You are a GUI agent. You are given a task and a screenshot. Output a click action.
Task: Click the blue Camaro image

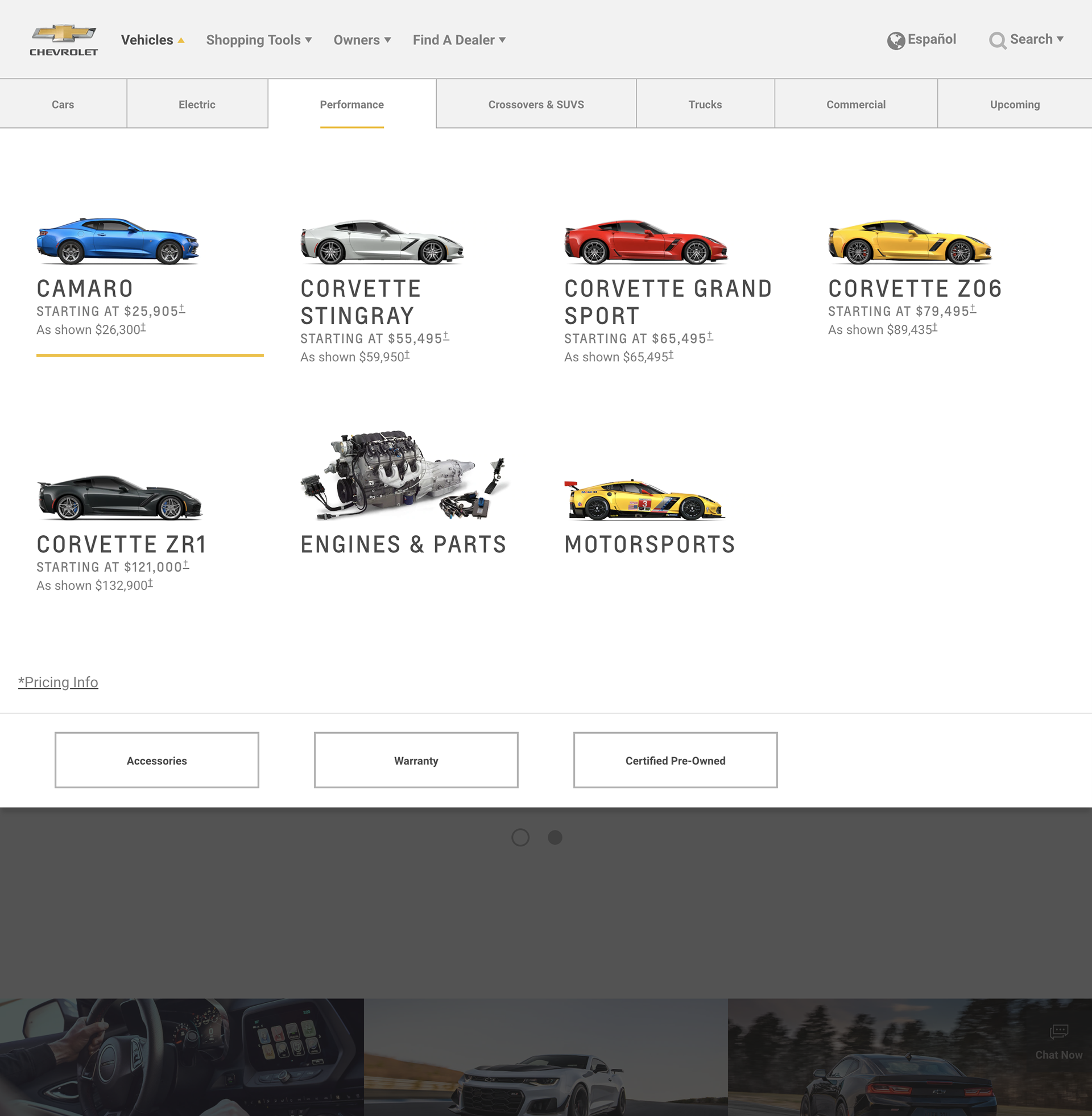coord(118,241)
